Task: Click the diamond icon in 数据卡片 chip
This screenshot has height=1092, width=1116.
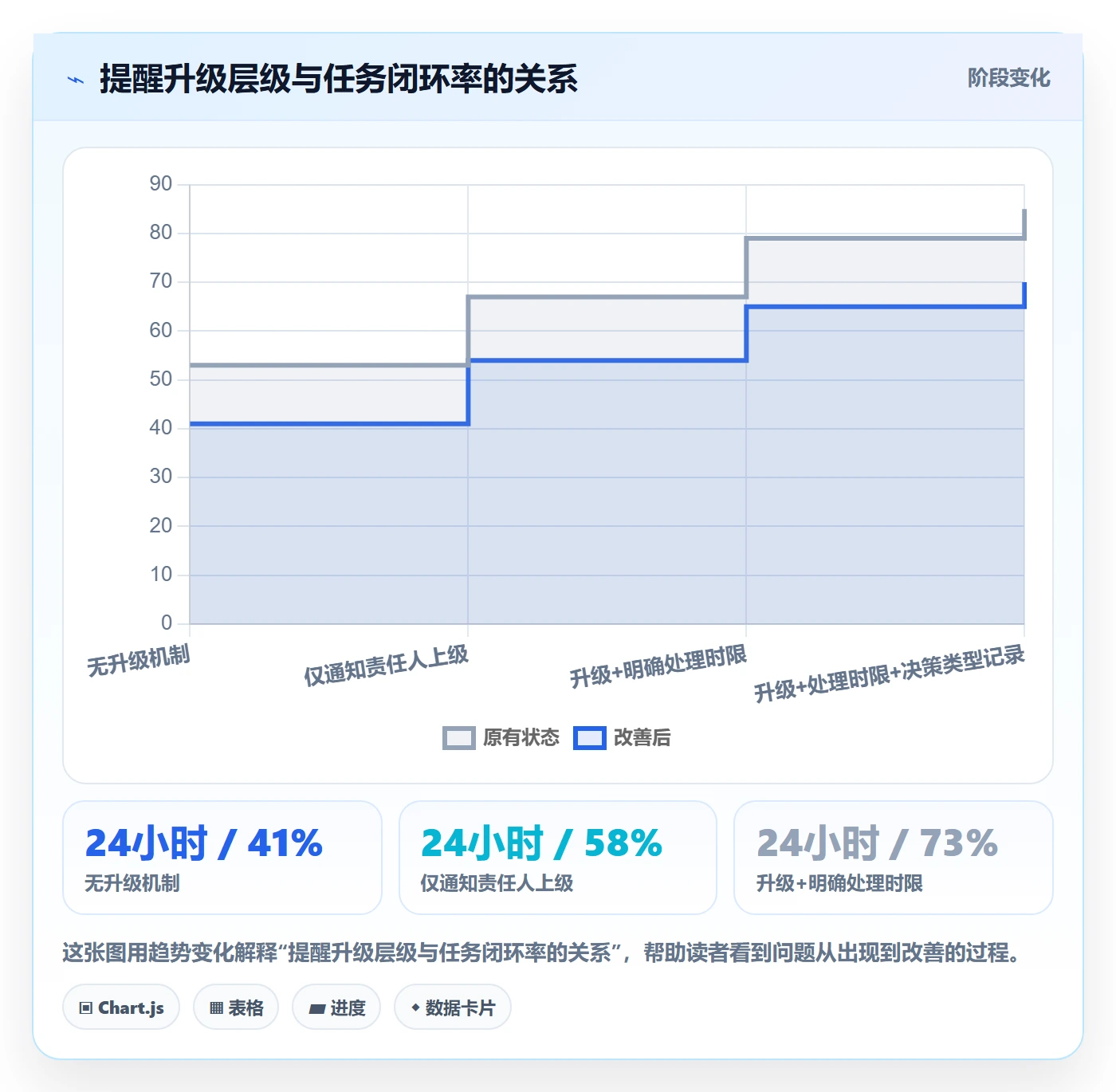Action: tap(415, 1008)
